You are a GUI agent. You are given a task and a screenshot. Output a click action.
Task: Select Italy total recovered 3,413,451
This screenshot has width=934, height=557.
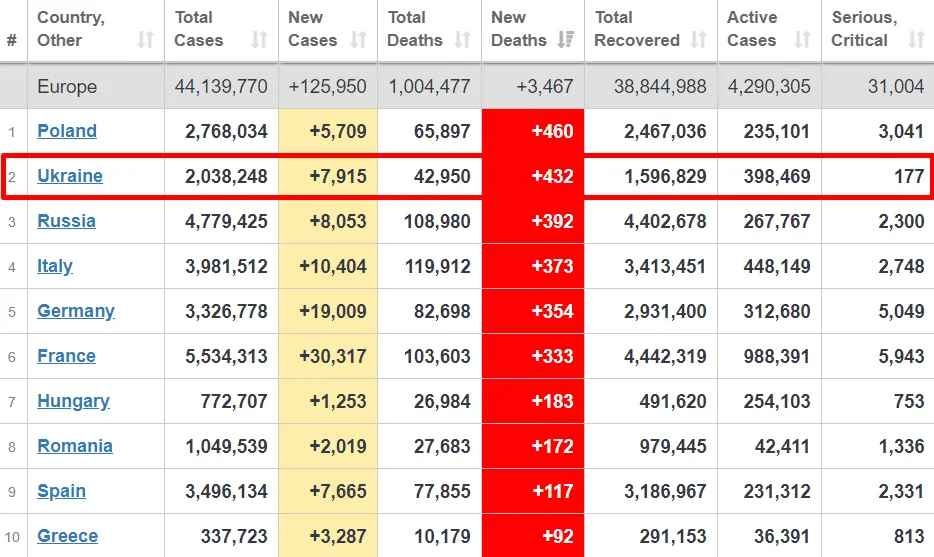665,266
